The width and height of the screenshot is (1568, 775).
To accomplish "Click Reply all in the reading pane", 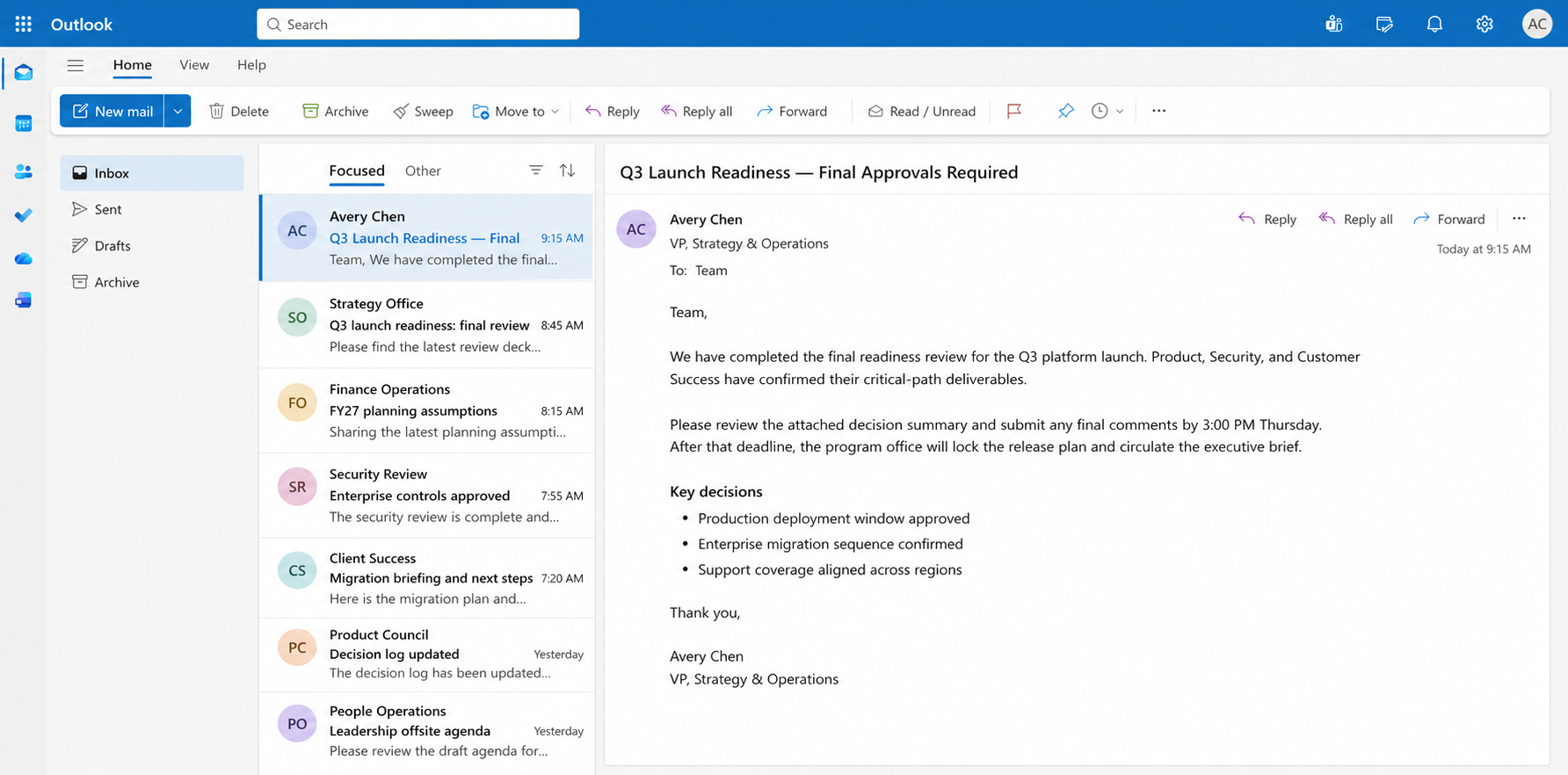I will (x=1355, y=219).
